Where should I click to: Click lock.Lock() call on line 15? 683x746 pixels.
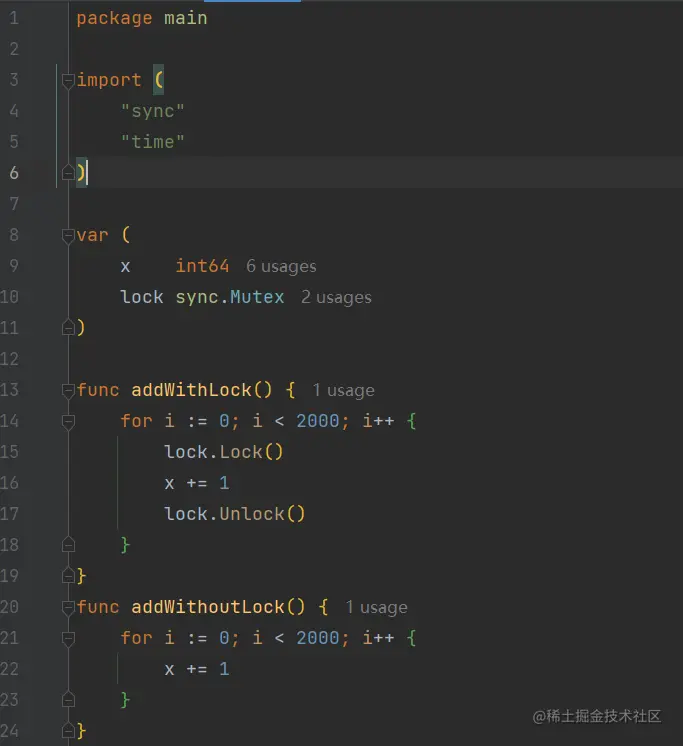pos(224,452)
